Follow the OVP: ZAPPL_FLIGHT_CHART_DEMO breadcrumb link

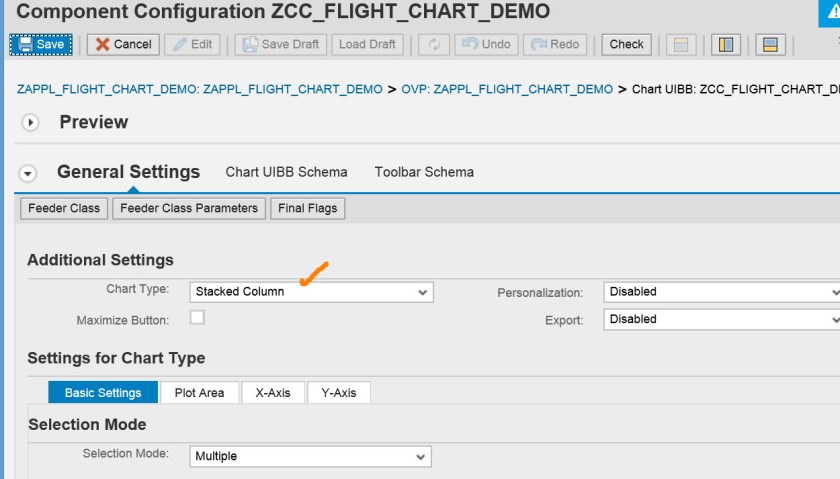[x=507, y=89]
